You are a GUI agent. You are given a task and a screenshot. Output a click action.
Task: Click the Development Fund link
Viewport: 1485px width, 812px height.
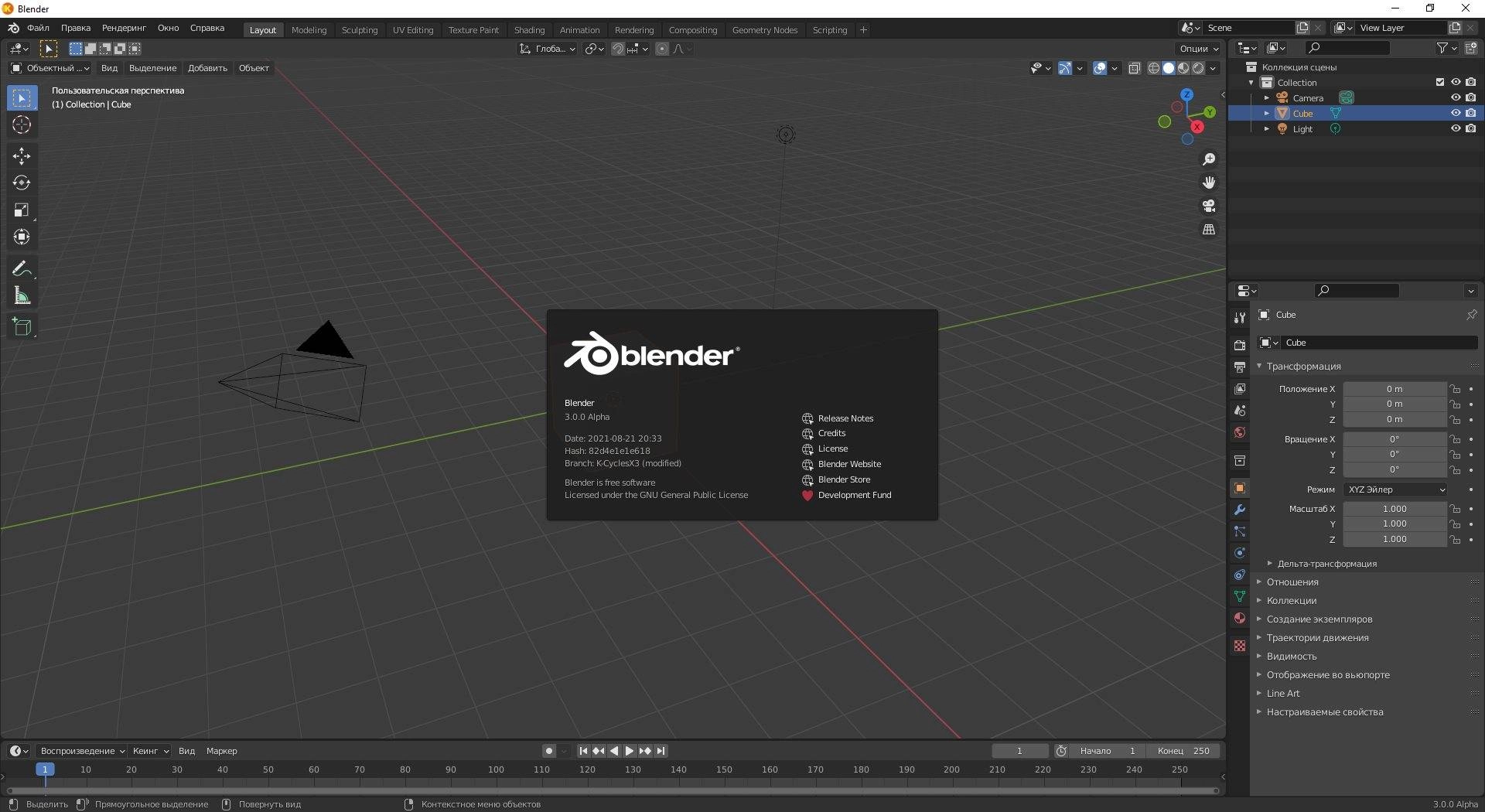point(853,495)
